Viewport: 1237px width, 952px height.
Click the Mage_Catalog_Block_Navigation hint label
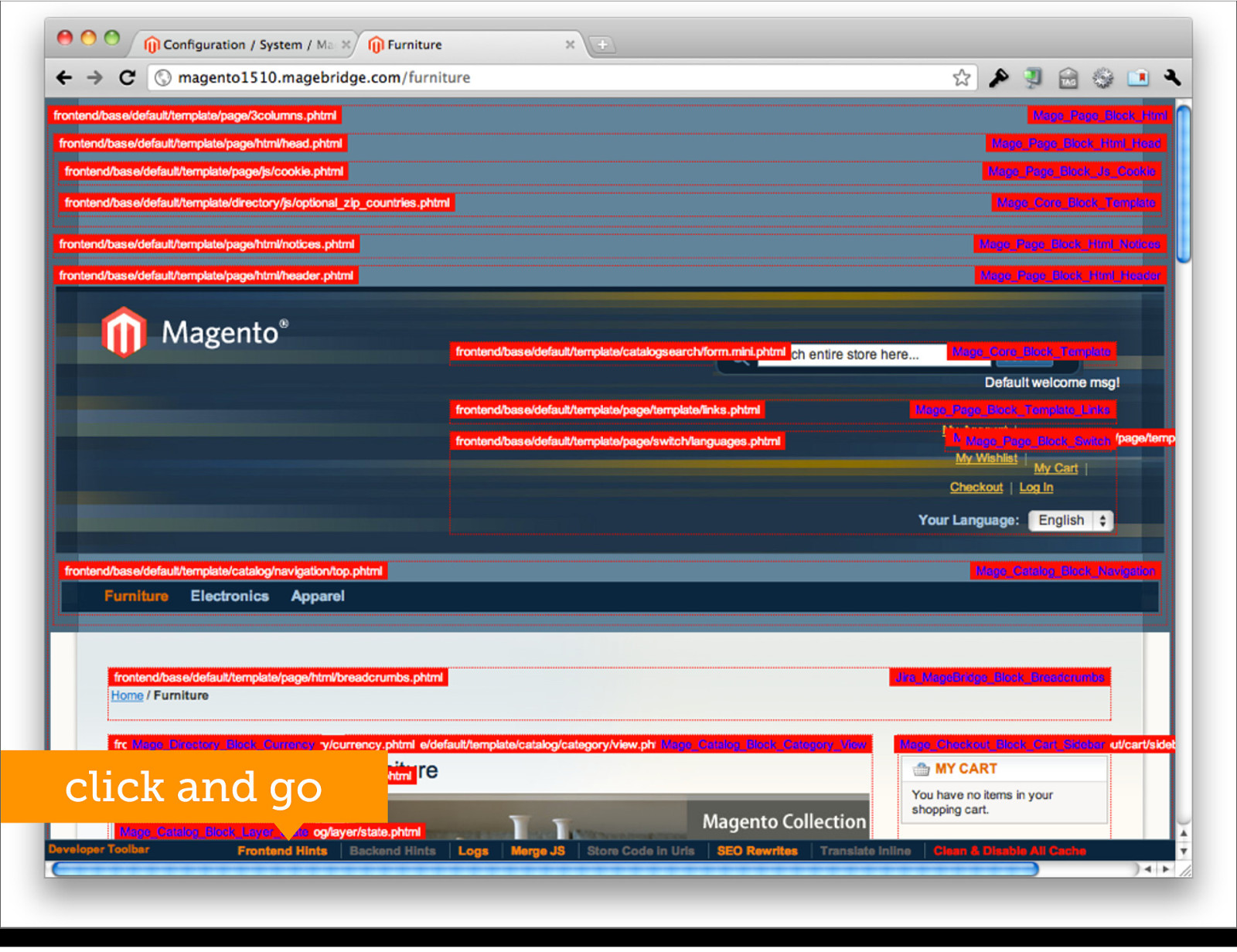[1065, 571]
